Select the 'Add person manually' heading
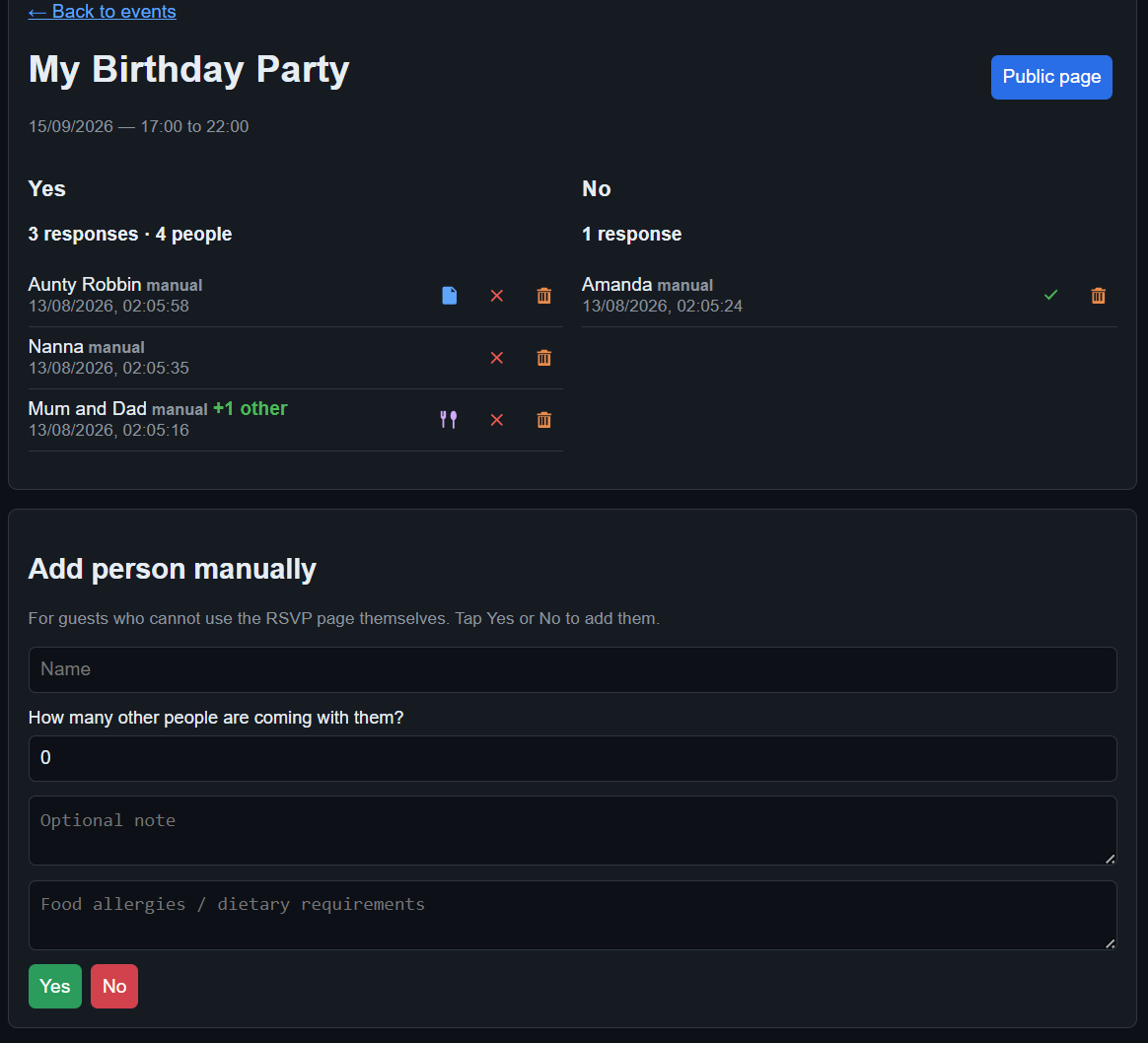Image resolution: width=1148 pixels, height=1043 pixels. coord(172,569)
